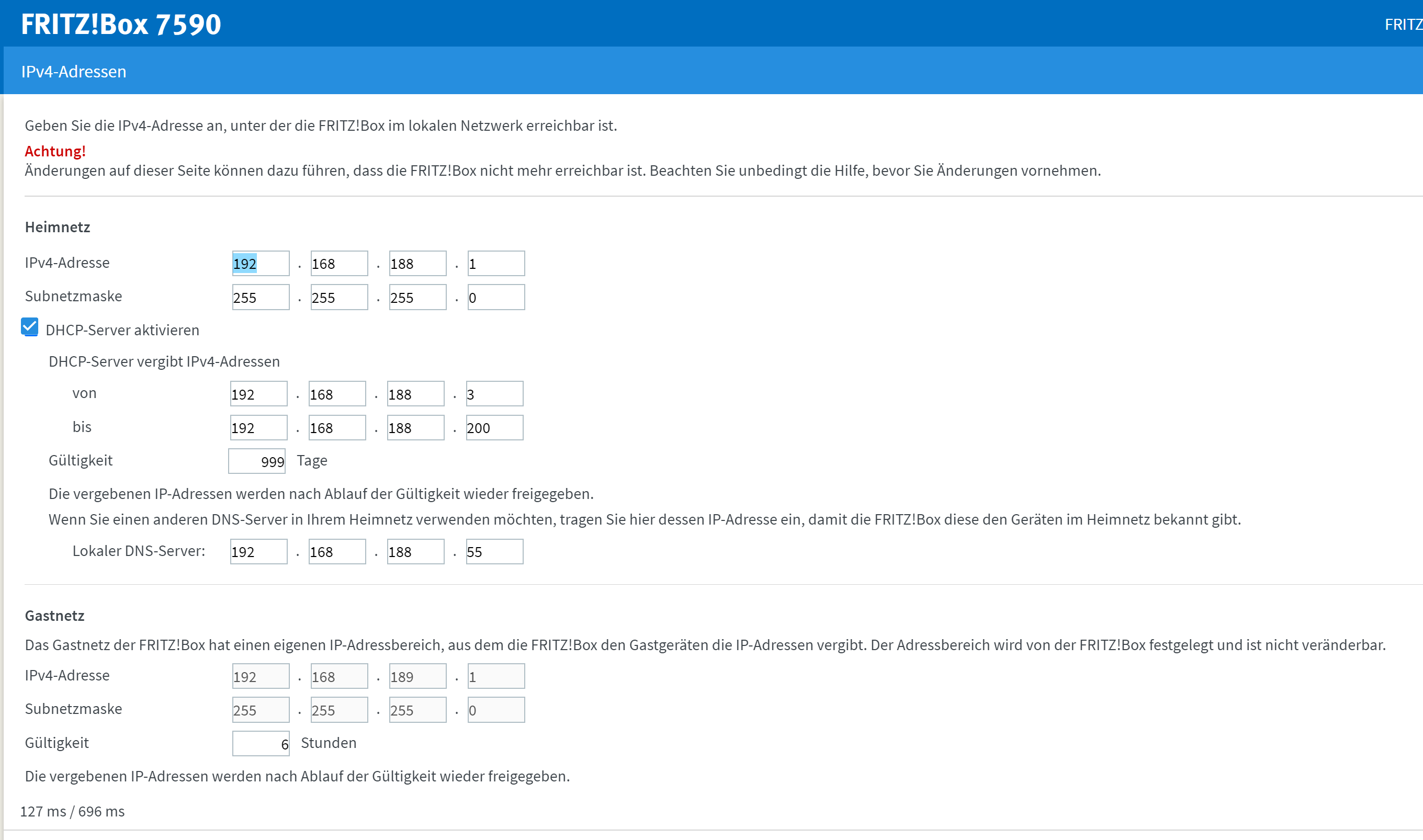
Task: Click the 'Stunden' unit label
Action: 329,743
